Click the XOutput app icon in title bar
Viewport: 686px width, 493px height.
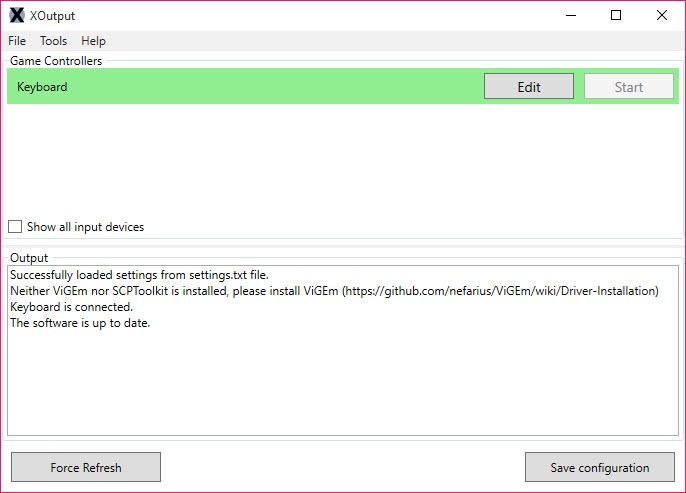point(17,15)
